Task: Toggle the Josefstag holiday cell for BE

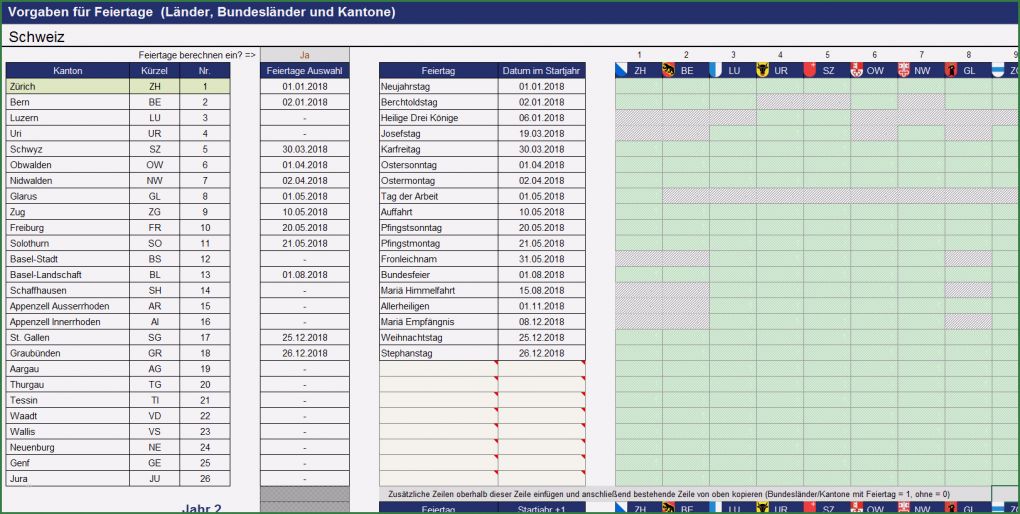Action: 685,133
